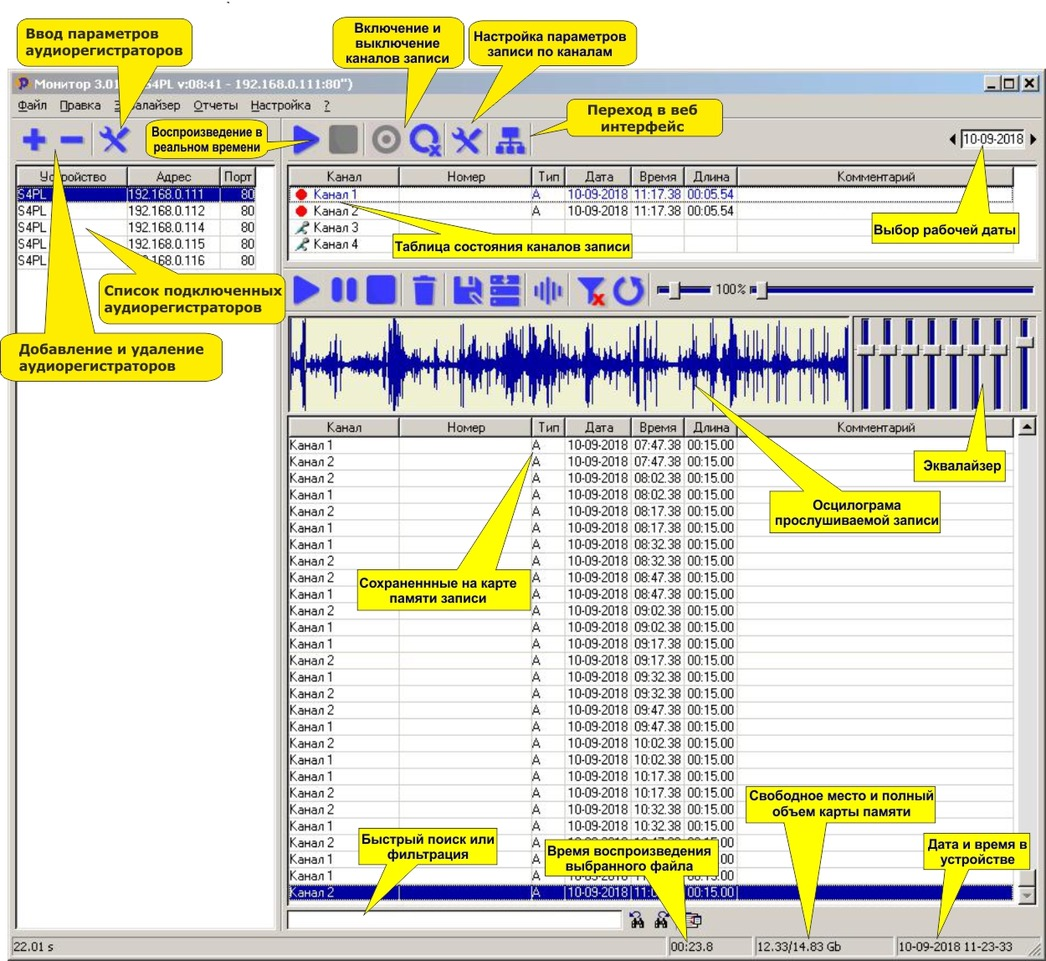Click the 100% volume slider handle
Viewport: 1046px width, 961px height.
coord(676,290)
